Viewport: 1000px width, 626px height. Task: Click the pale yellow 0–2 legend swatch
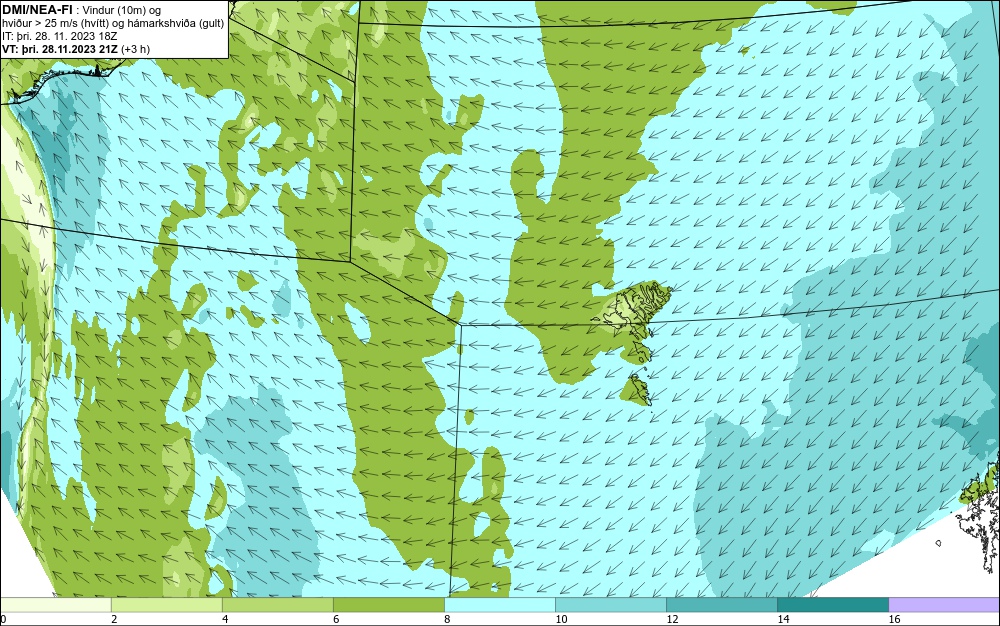pos(55,604)
